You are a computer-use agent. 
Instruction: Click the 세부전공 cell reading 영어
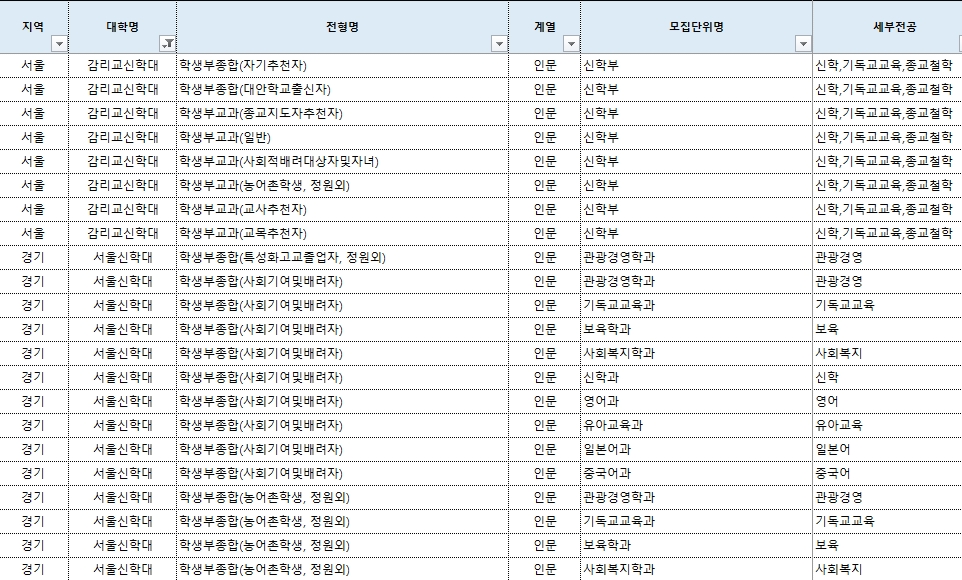tap(887, 401)
